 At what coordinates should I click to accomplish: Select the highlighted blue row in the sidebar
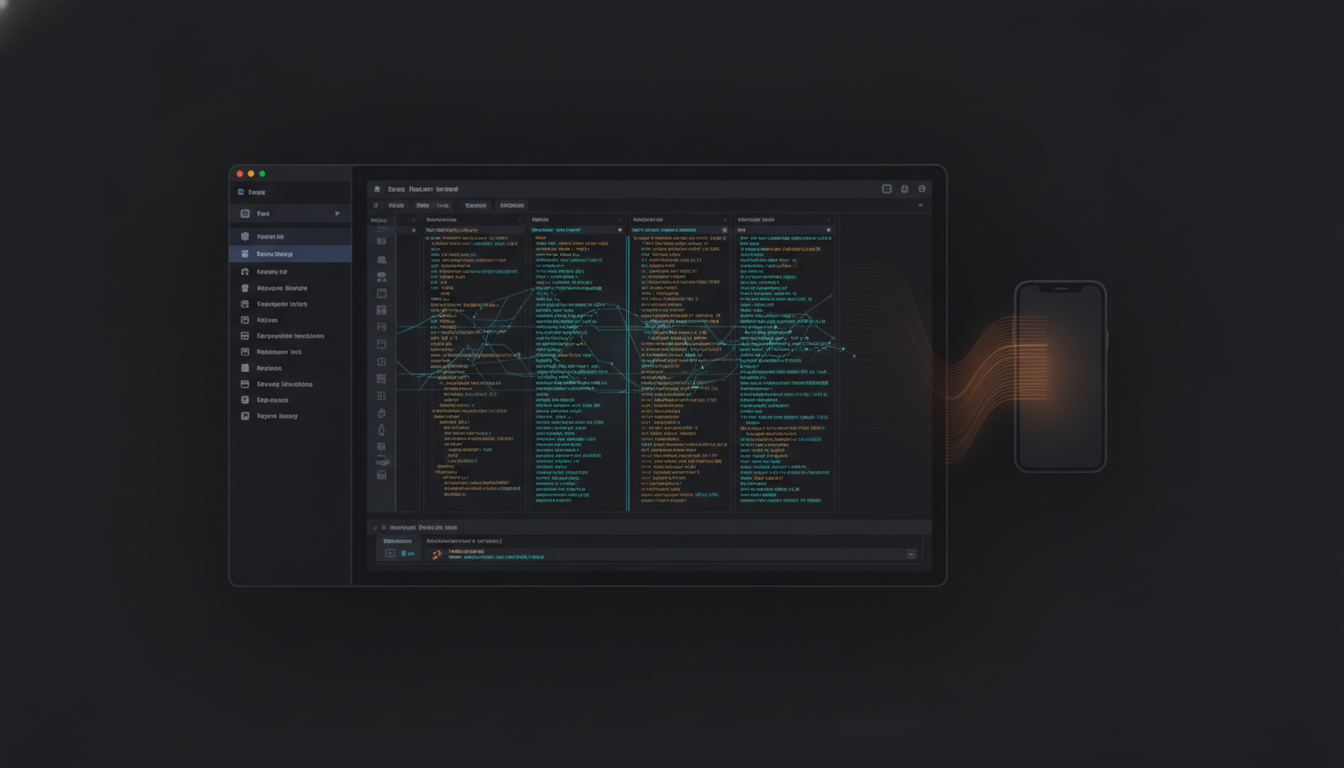290,254
